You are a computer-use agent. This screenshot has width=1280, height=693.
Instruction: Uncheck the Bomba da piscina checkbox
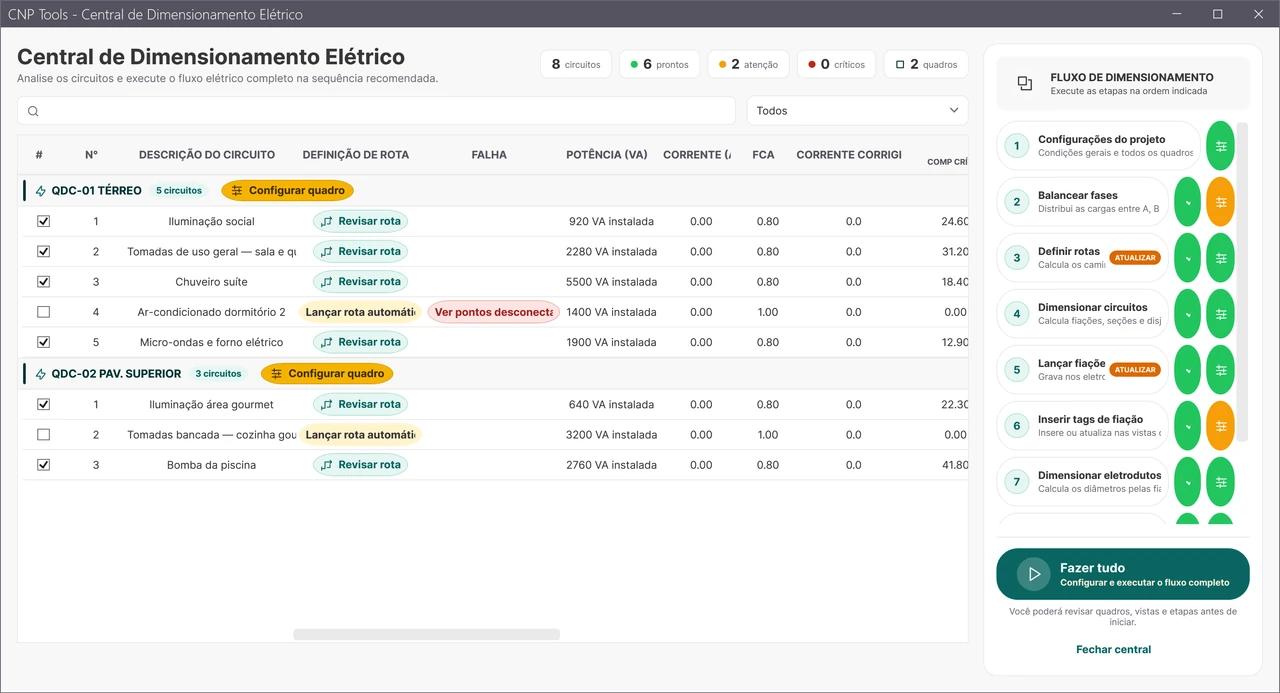(43, 465)
